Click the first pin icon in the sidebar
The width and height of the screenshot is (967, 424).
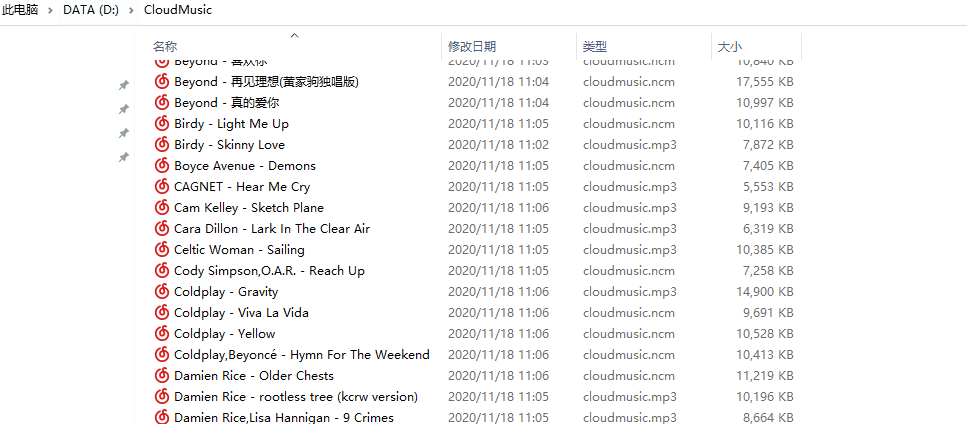[123, 85]
